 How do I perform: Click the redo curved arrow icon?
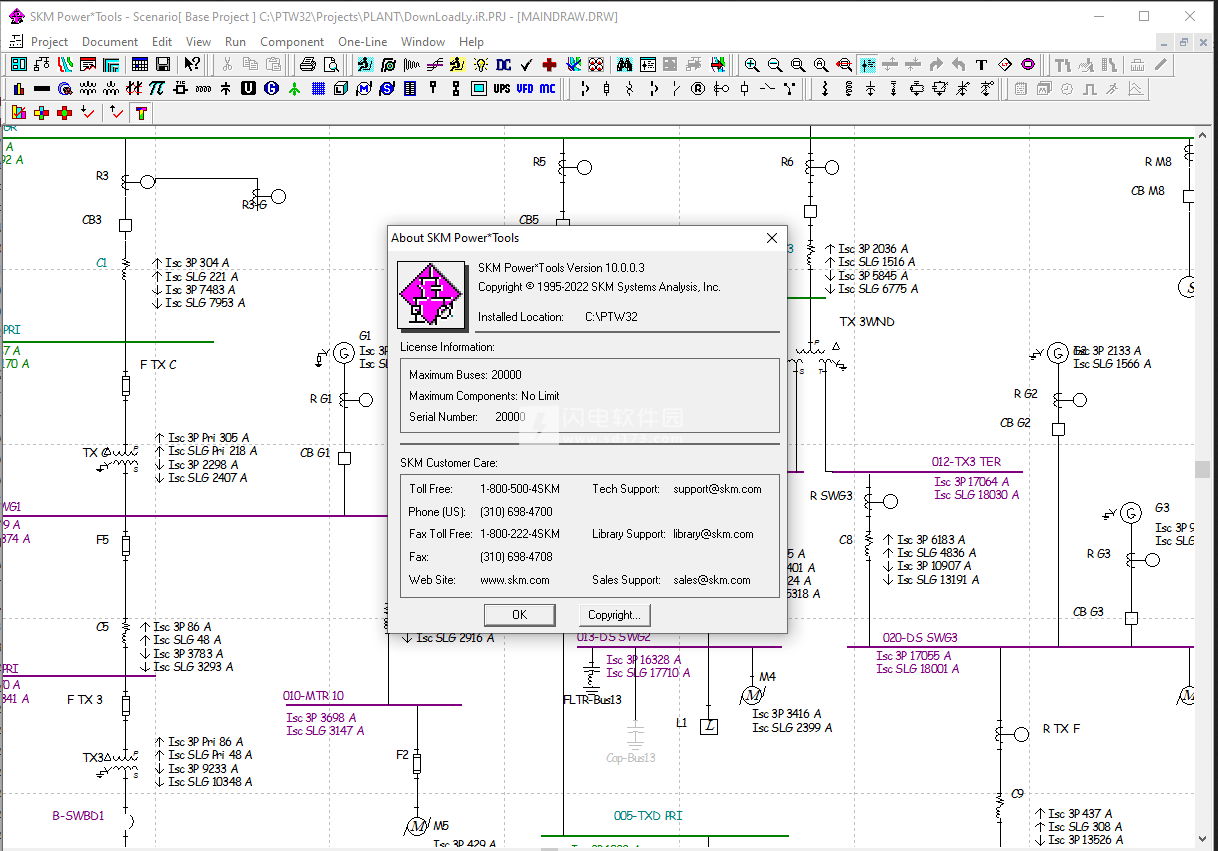tap(936, 64)
